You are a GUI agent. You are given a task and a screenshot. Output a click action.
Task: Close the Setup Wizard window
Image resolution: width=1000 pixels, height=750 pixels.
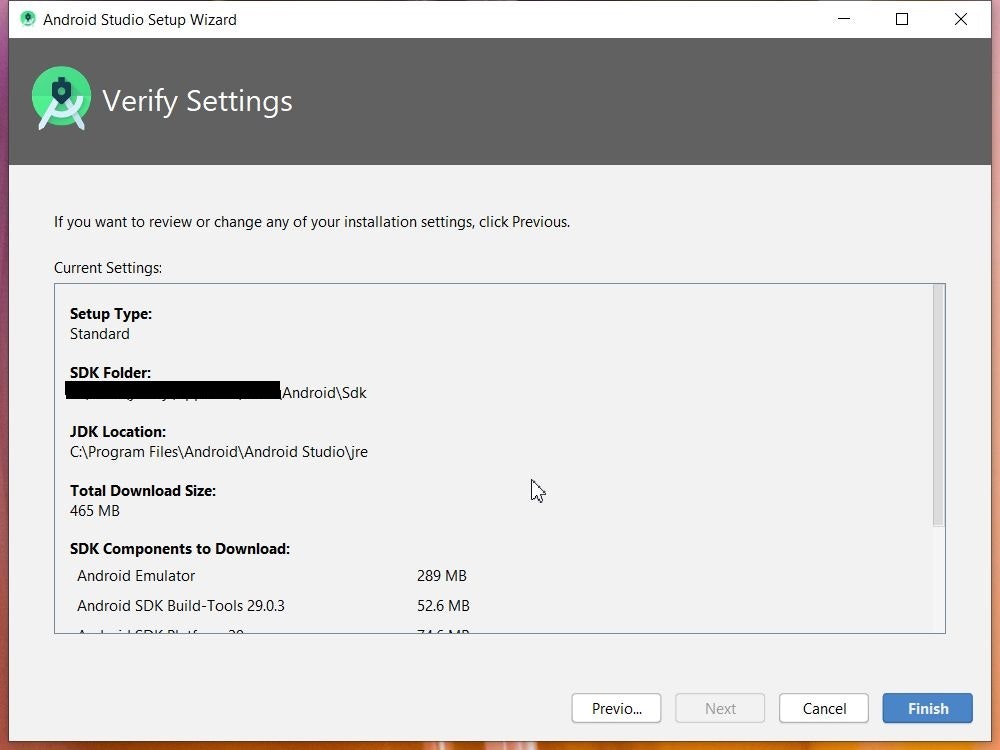[960, 19]
